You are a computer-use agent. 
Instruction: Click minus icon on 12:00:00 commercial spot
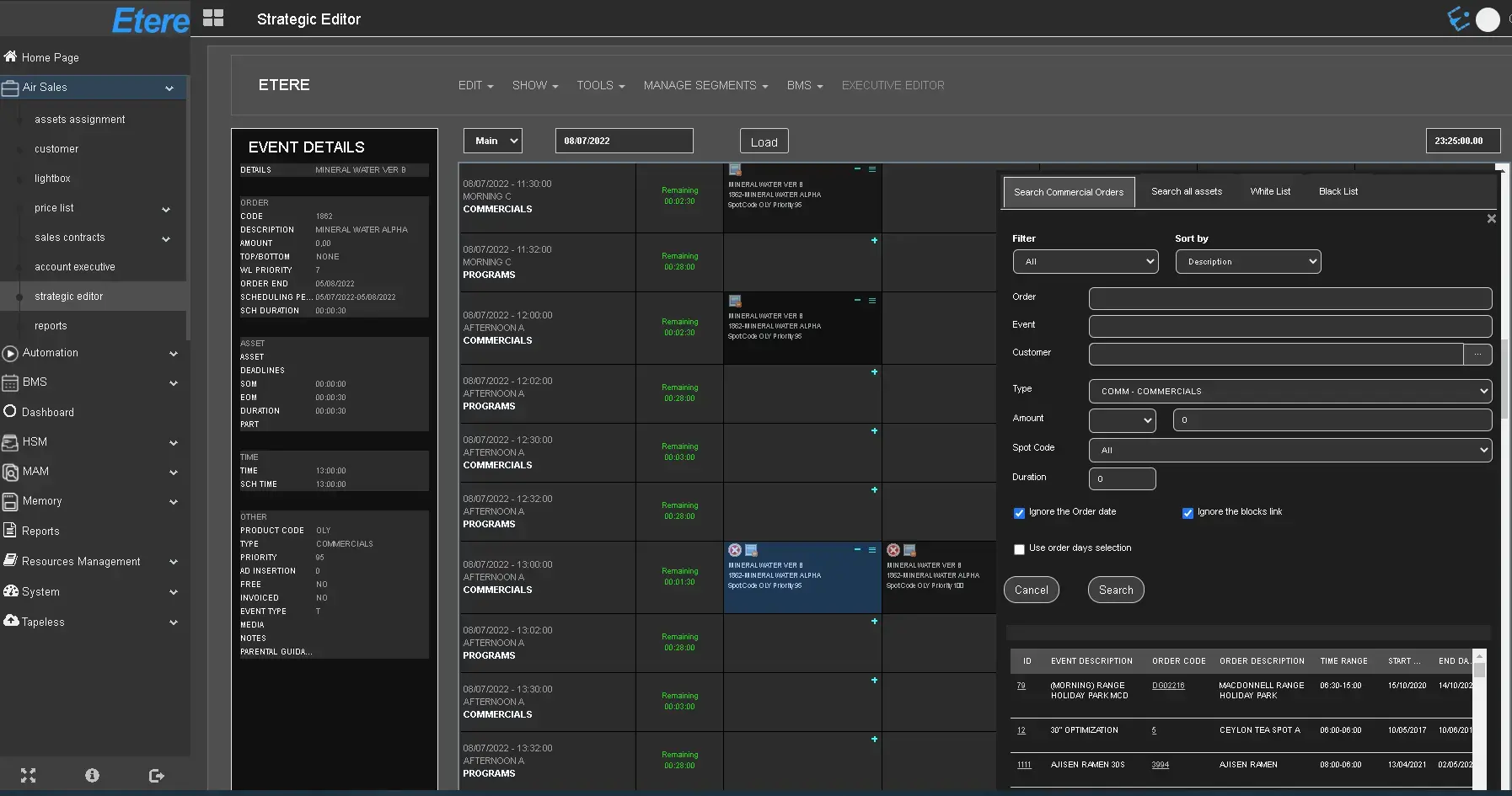click(x=858, y=301)
